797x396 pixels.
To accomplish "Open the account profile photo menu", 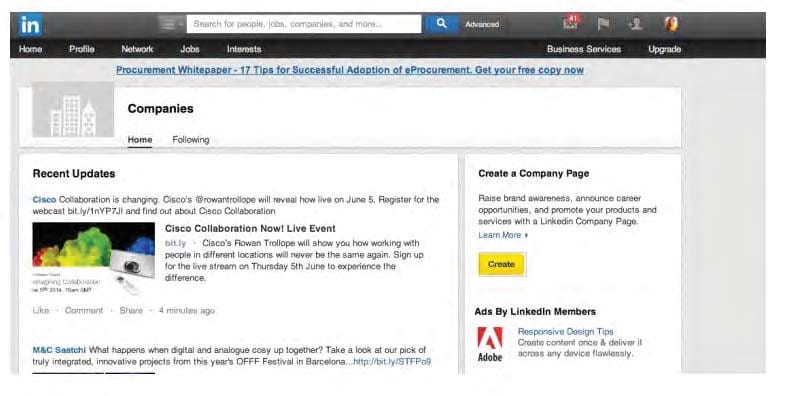I will point(671,24).
